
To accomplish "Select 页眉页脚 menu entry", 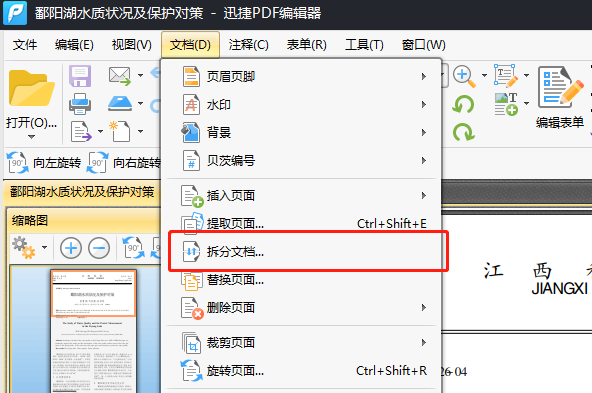I will [x=301, y=77].
